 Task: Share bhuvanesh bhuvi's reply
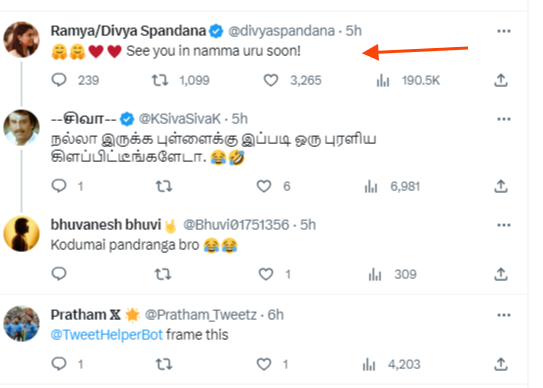point(501,274)
